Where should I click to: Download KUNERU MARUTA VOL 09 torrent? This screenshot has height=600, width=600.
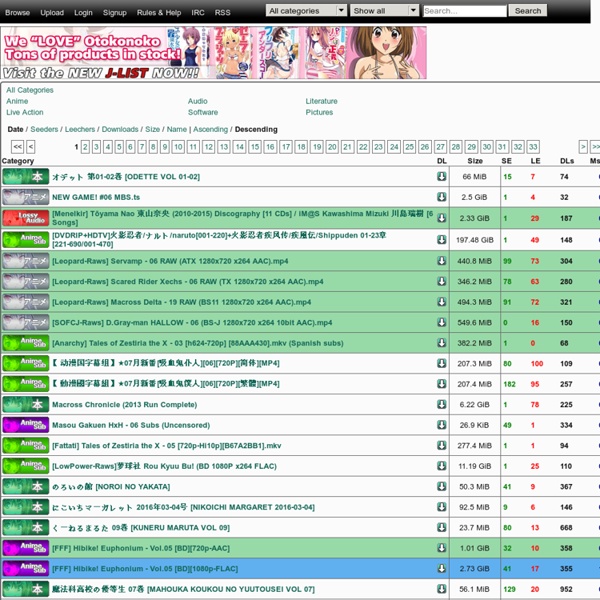[442, 527]
